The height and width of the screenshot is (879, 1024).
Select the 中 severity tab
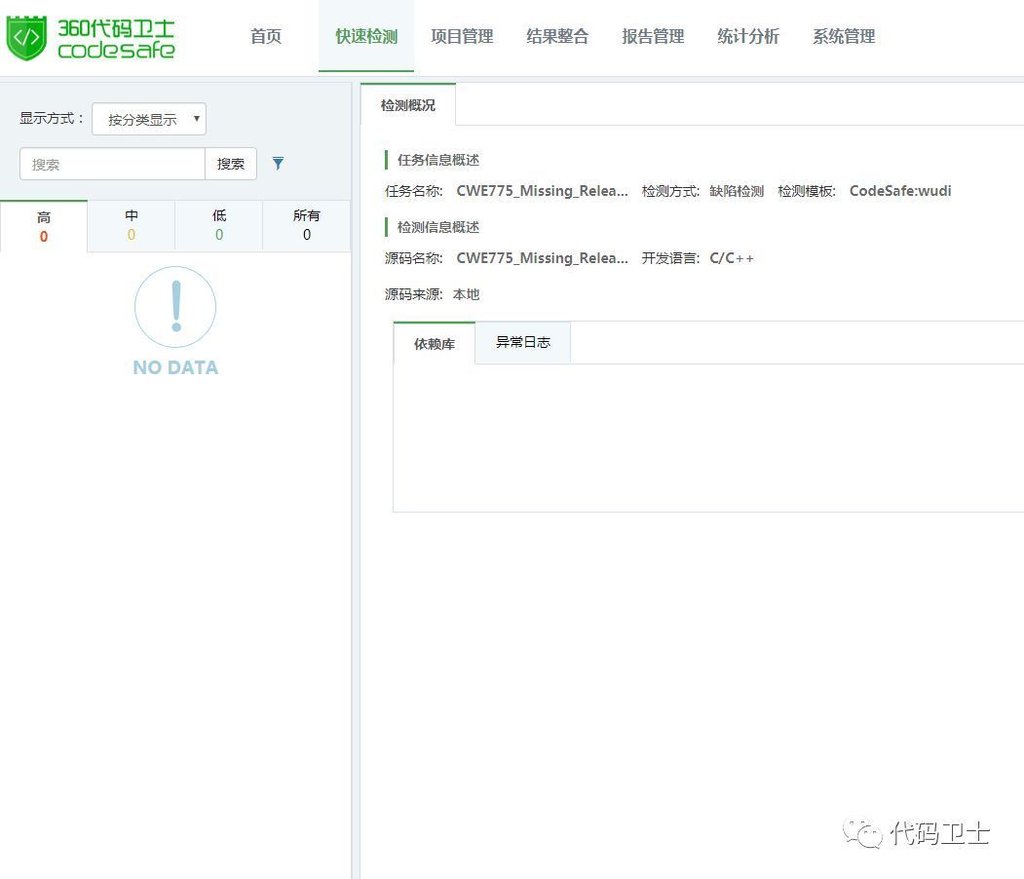pos(131,226)
